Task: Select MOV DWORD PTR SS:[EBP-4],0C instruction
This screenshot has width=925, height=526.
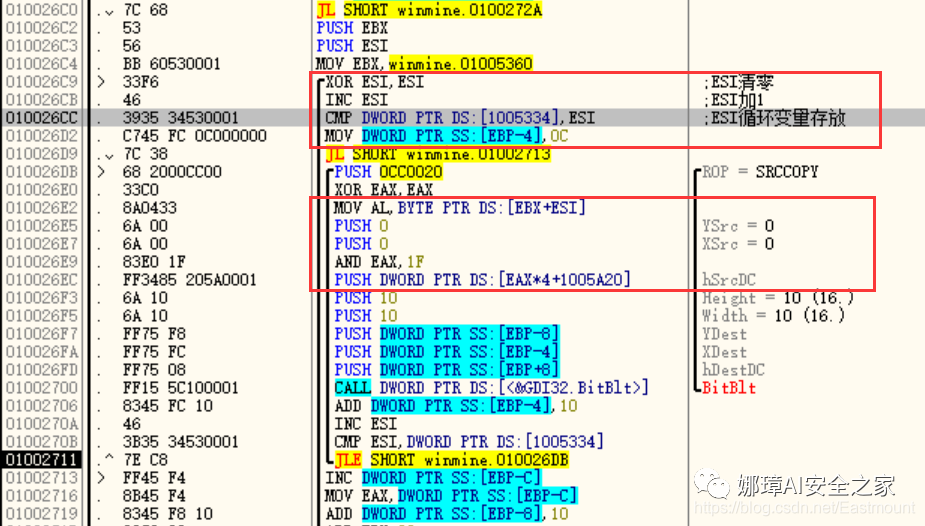Action: coord(447,136)
